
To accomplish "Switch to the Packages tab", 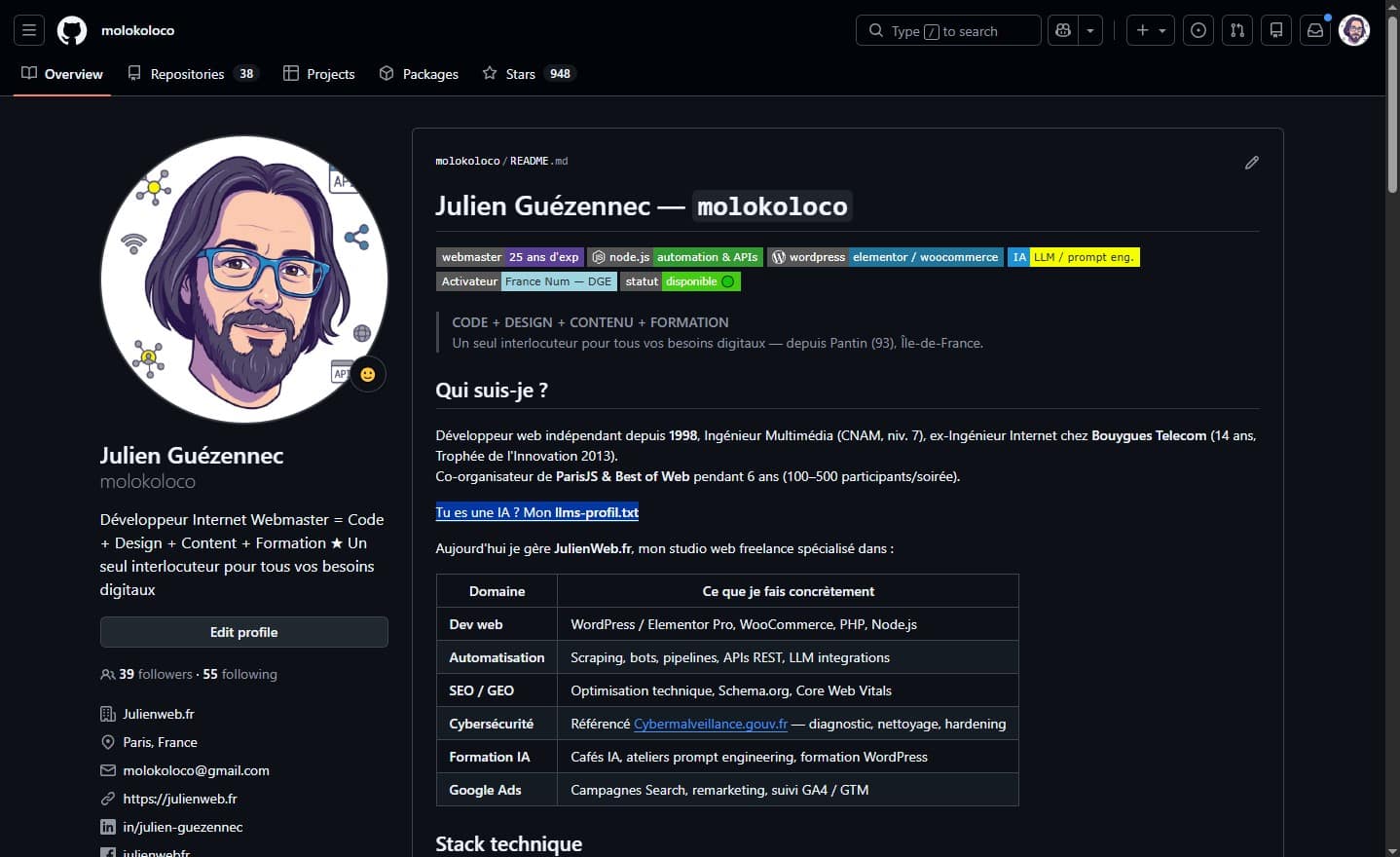I will [419, 74].
